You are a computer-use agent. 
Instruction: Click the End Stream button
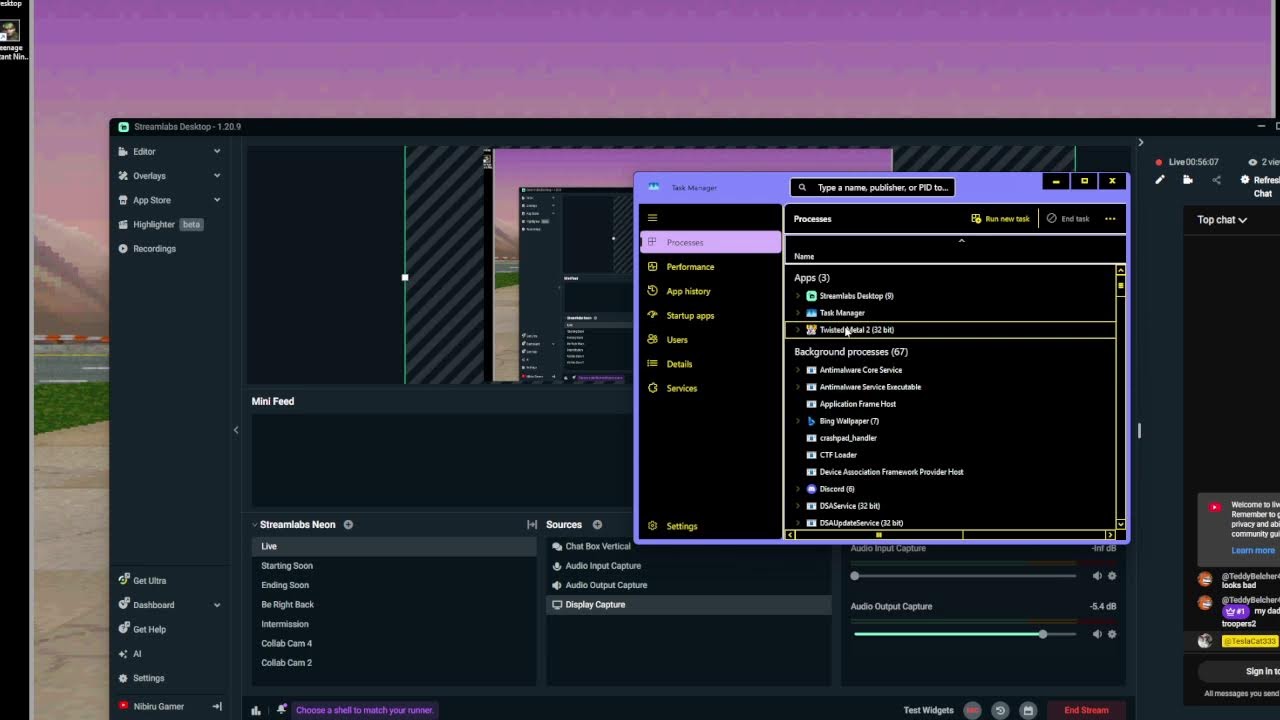point(1086,710)
